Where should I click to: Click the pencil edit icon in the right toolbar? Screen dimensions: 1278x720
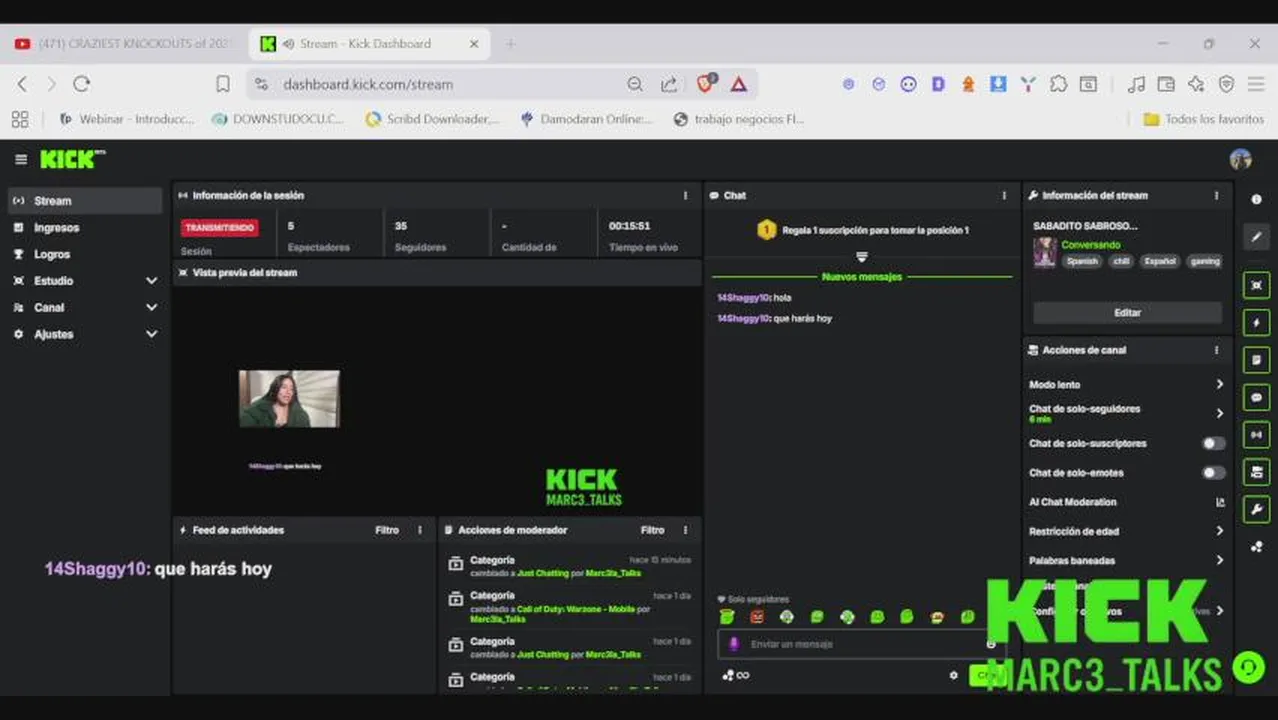[1256, 237]
